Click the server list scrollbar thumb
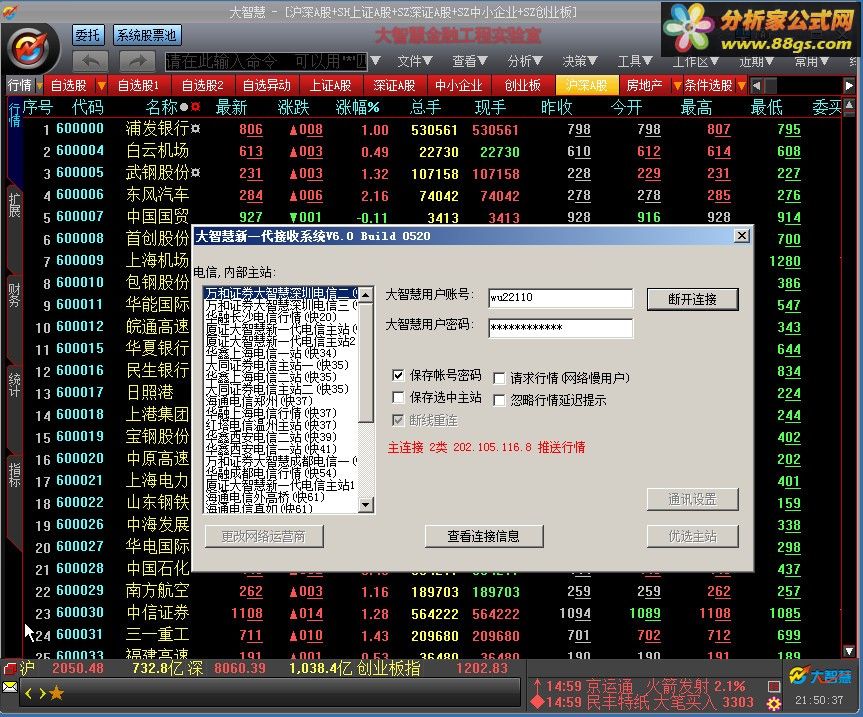This screenshot has width=863, height=717. (x=365, y=363)
